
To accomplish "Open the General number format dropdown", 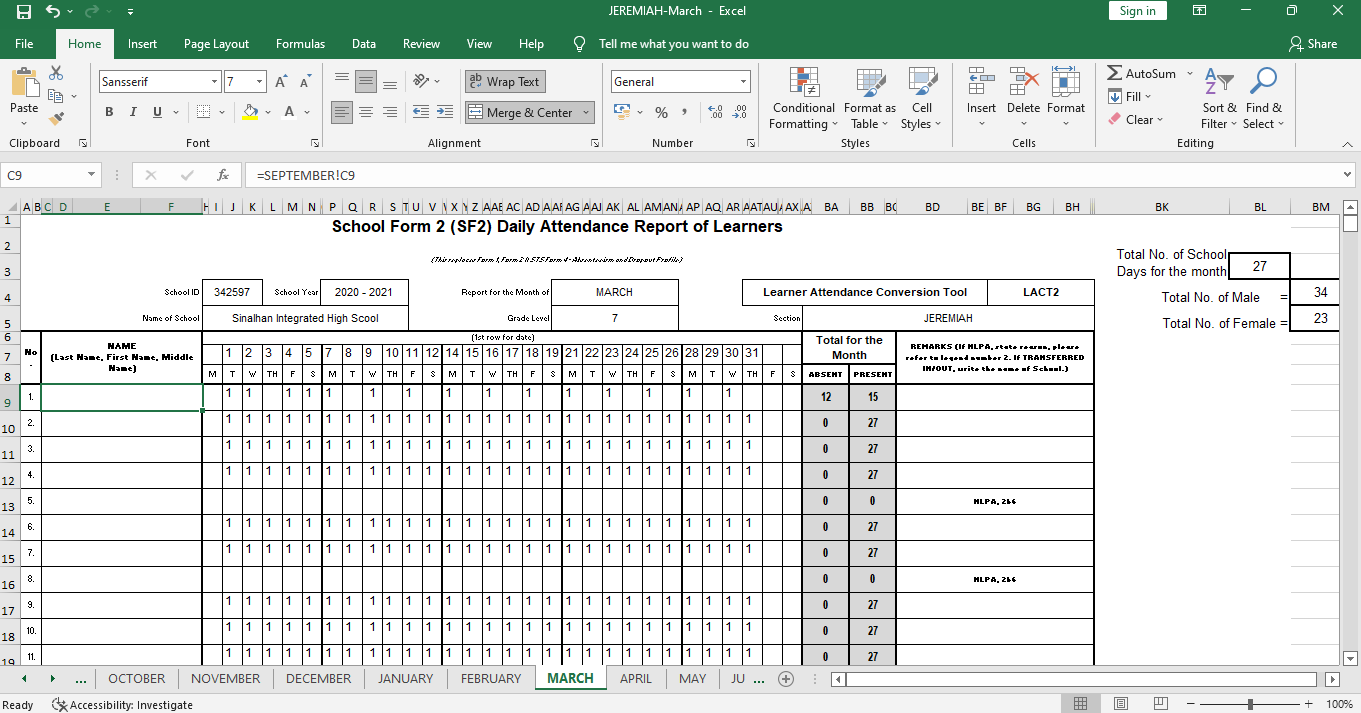I will tap(743, 82).
